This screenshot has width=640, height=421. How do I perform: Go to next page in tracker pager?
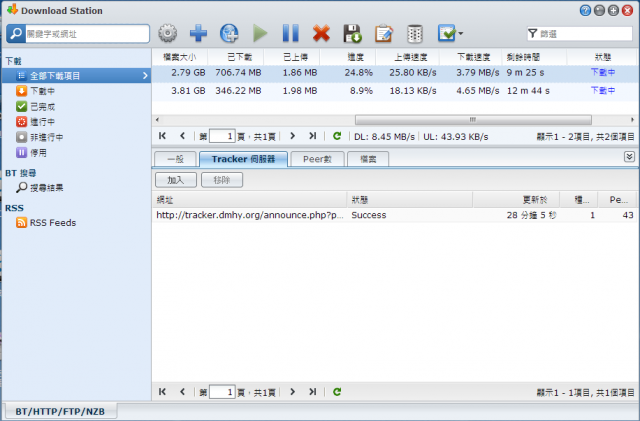click(x=292, y=392)
